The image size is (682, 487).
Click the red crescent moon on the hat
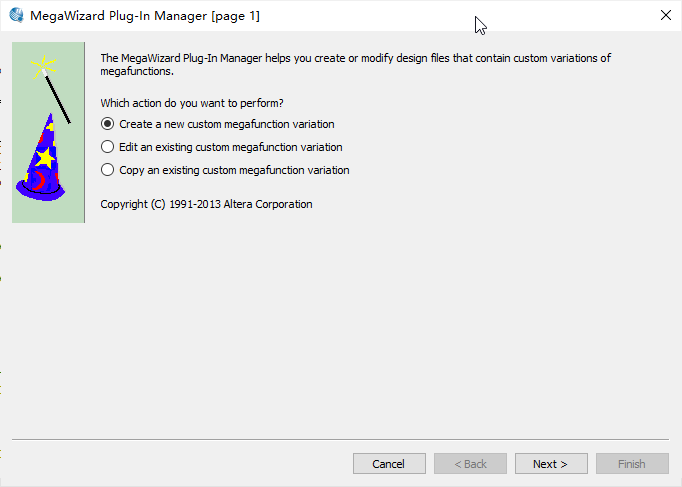pyautogui.click(x=38, y=180)
